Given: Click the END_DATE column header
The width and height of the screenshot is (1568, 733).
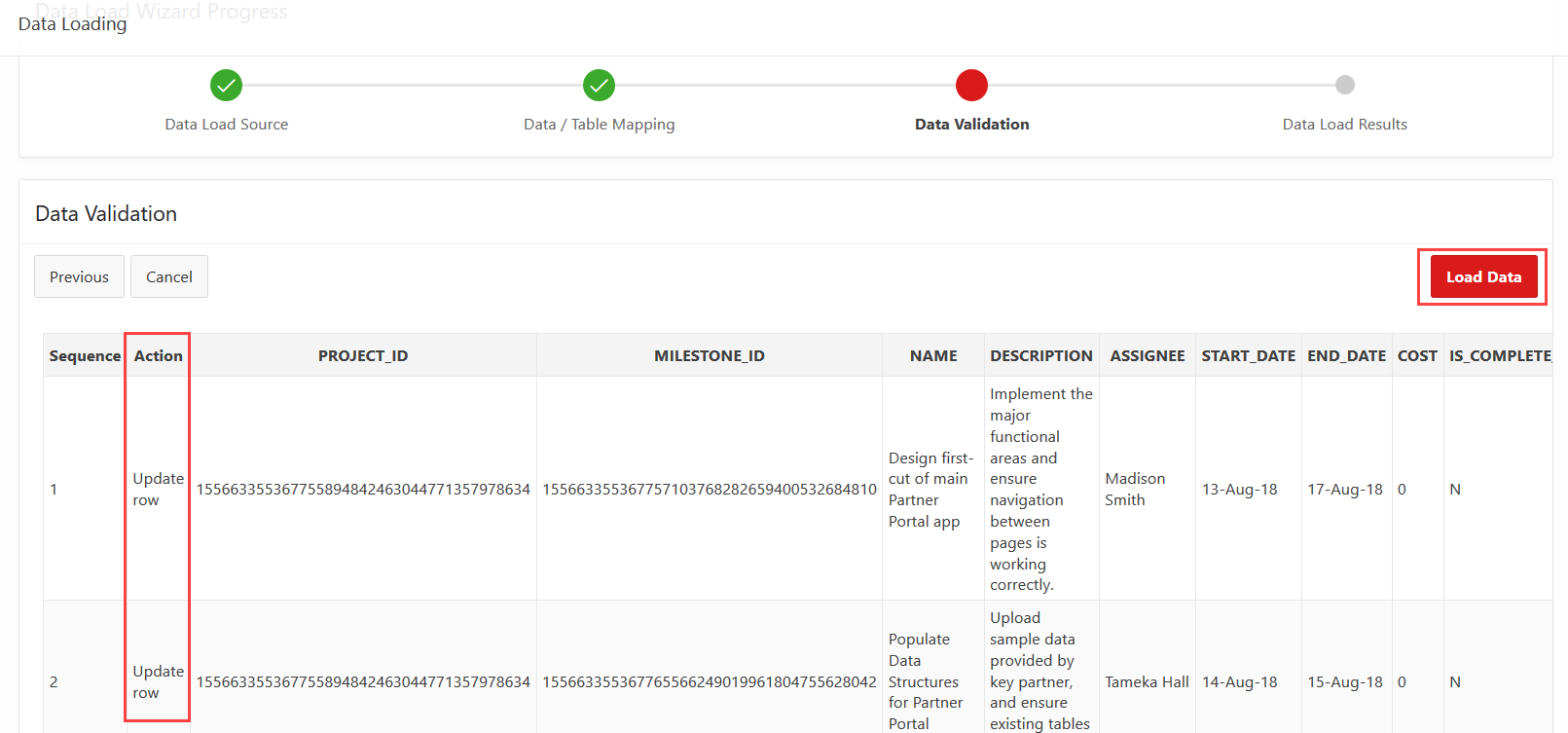Looking at the screenshot, I should (1346, 356).
